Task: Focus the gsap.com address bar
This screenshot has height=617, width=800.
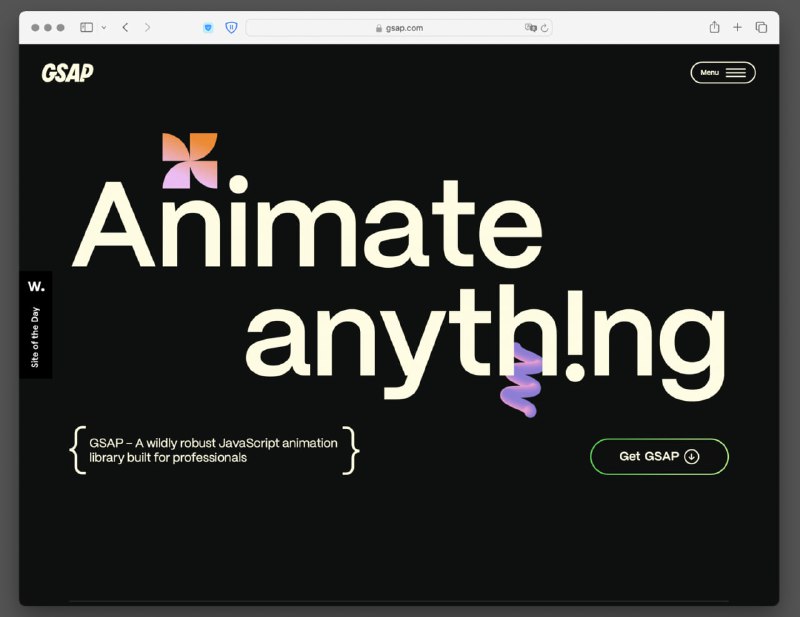Action: point(399,28)
